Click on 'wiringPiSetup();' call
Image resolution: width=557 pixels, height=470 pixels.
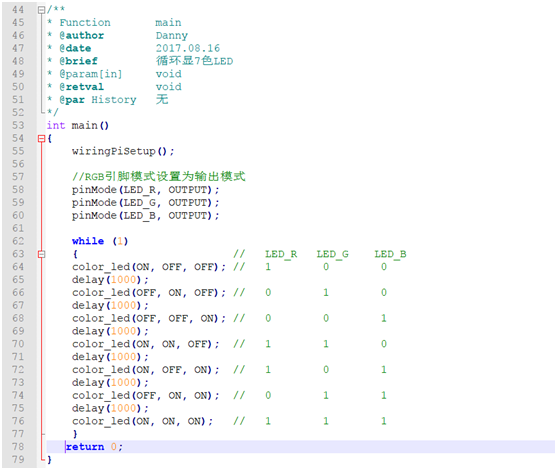[123, 151]
